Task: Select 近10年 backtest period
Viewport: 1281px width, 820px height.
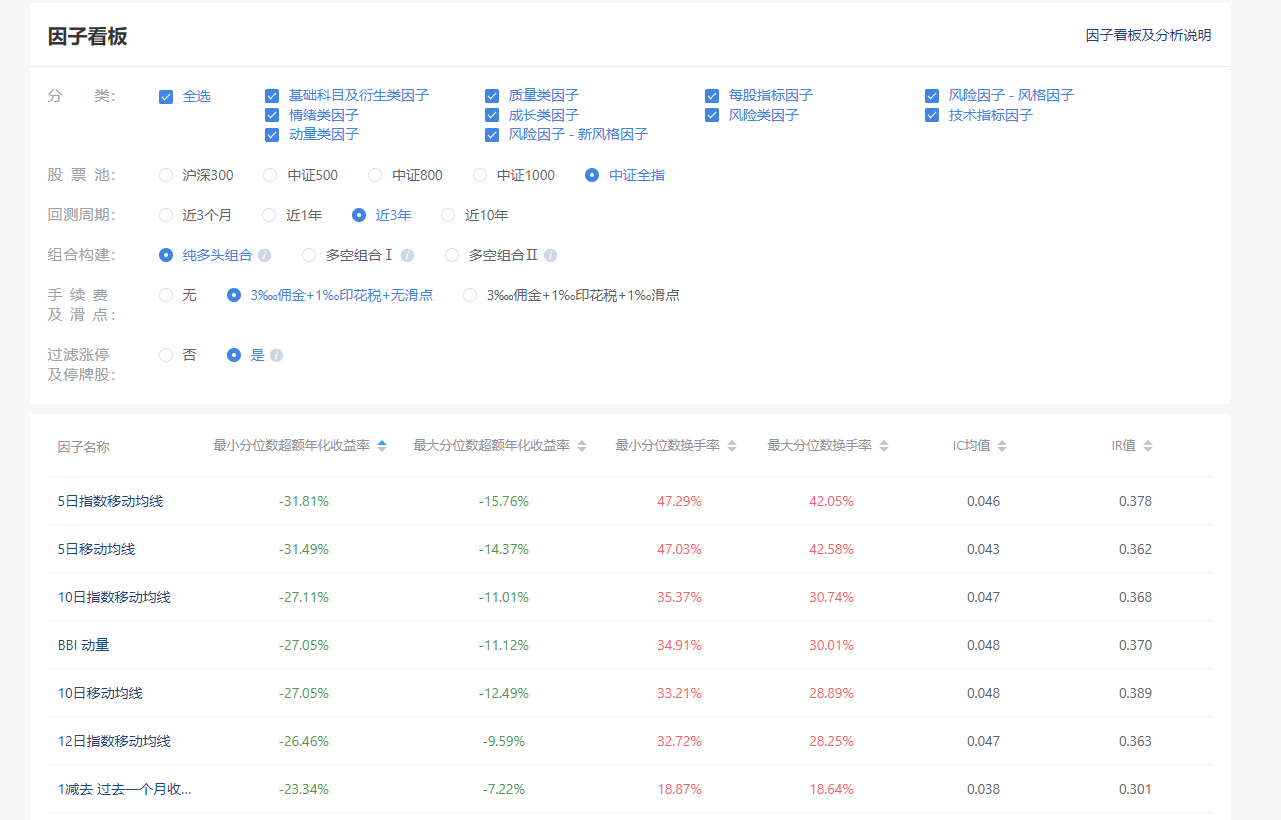Action: pos(447,215)
